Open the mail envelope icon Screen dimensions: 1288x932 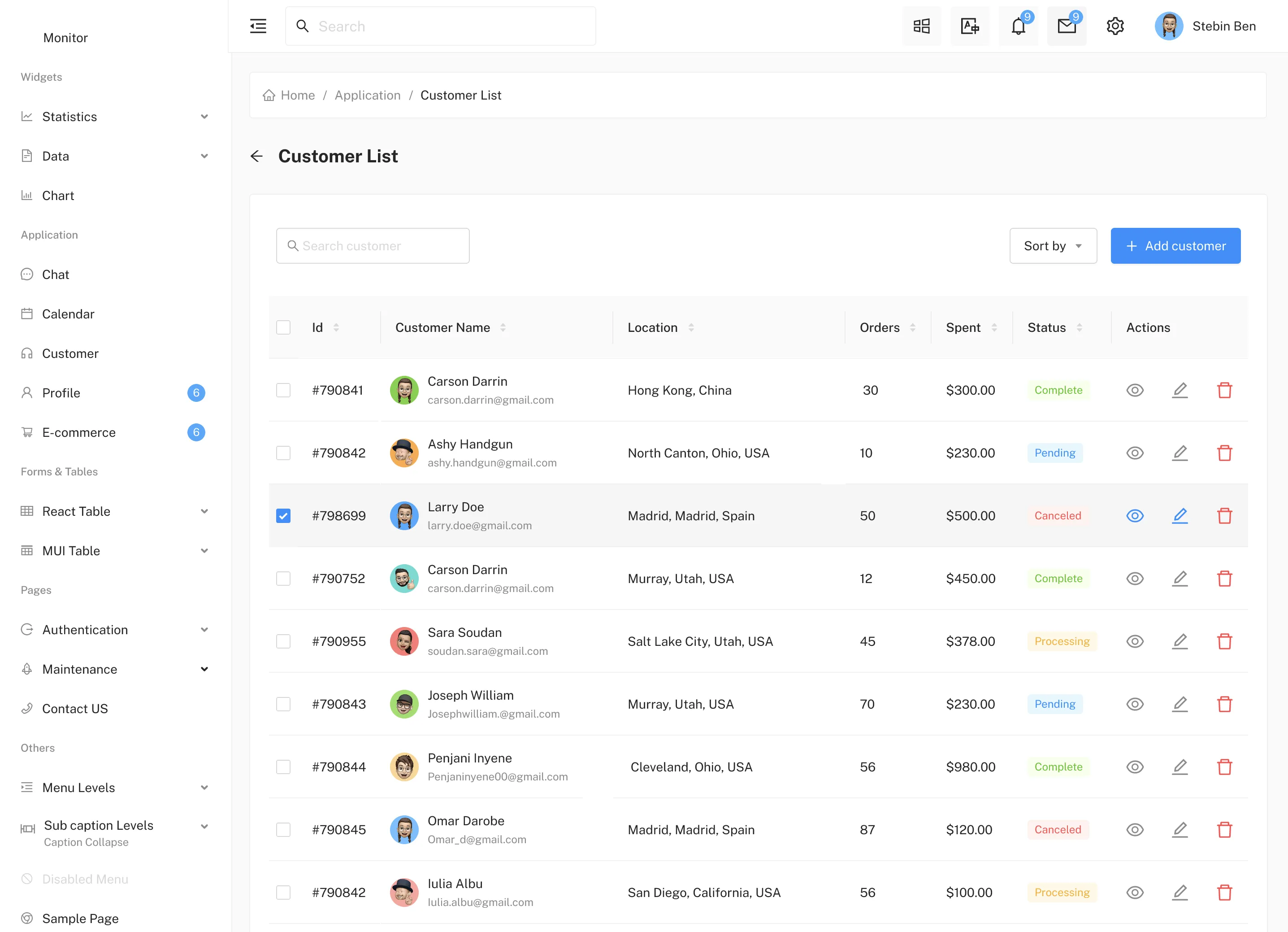1066,26
